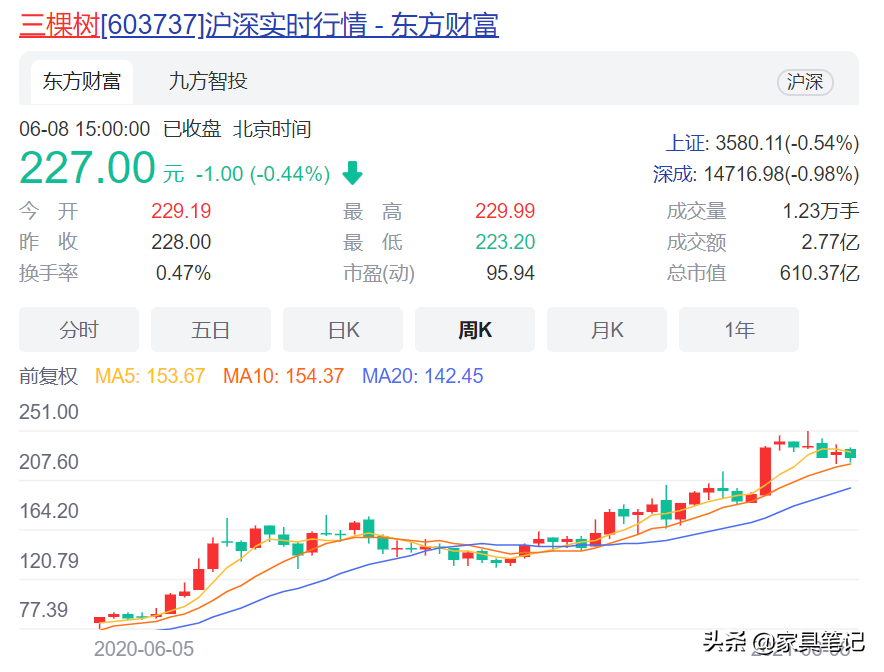Screen dimensions: 884x672
Task: Click the 2020-06-05 date marker
Action: click(x=144, y=648)
